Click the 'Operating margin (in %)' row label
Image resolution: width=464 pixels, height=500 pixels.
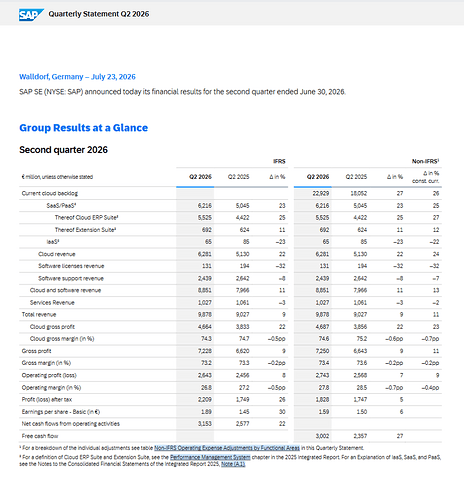pos(51,387)
